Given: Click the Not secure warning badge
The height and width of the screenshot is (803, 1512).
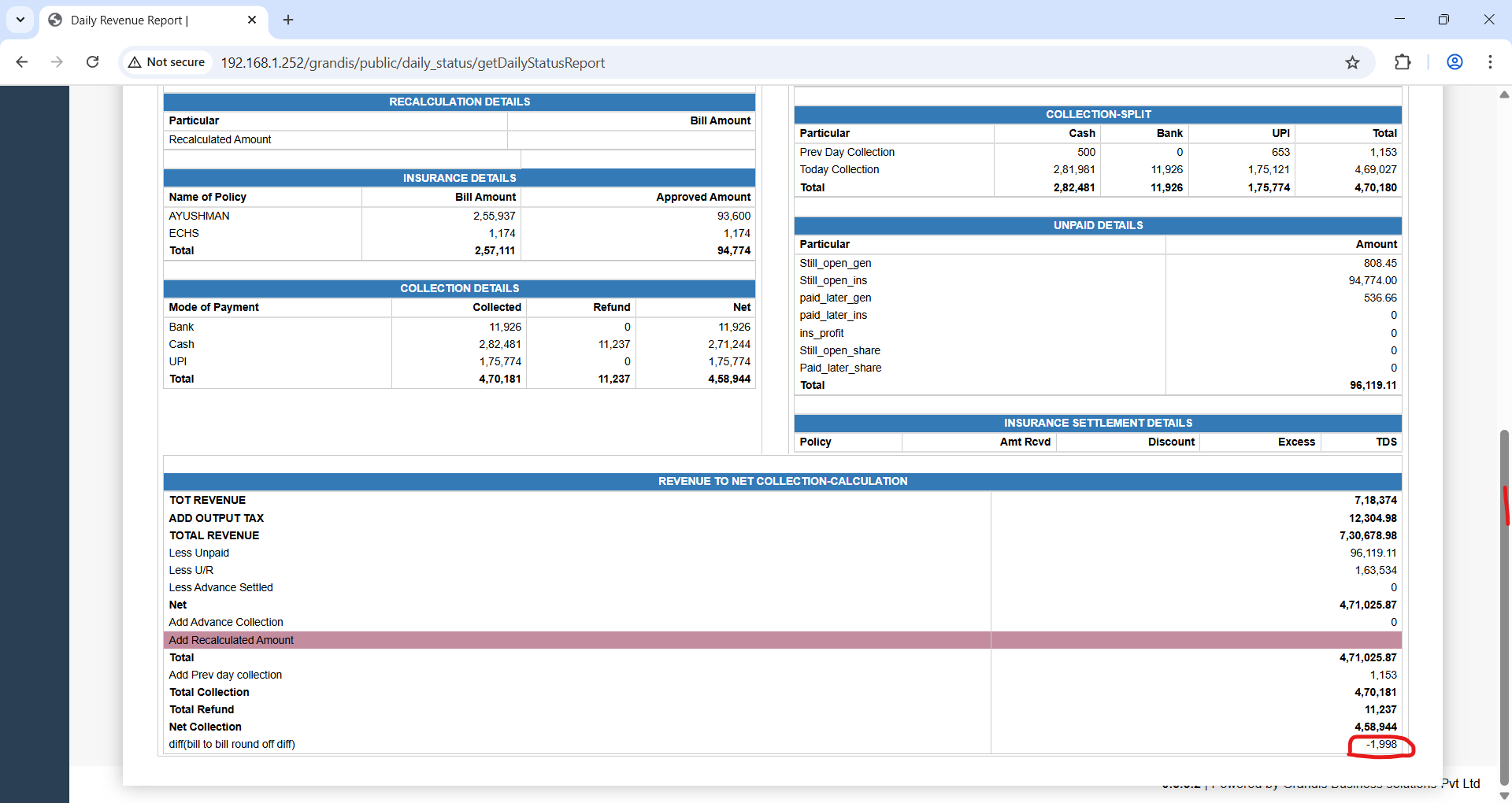Looking at the screenshot, I should 167,62.
